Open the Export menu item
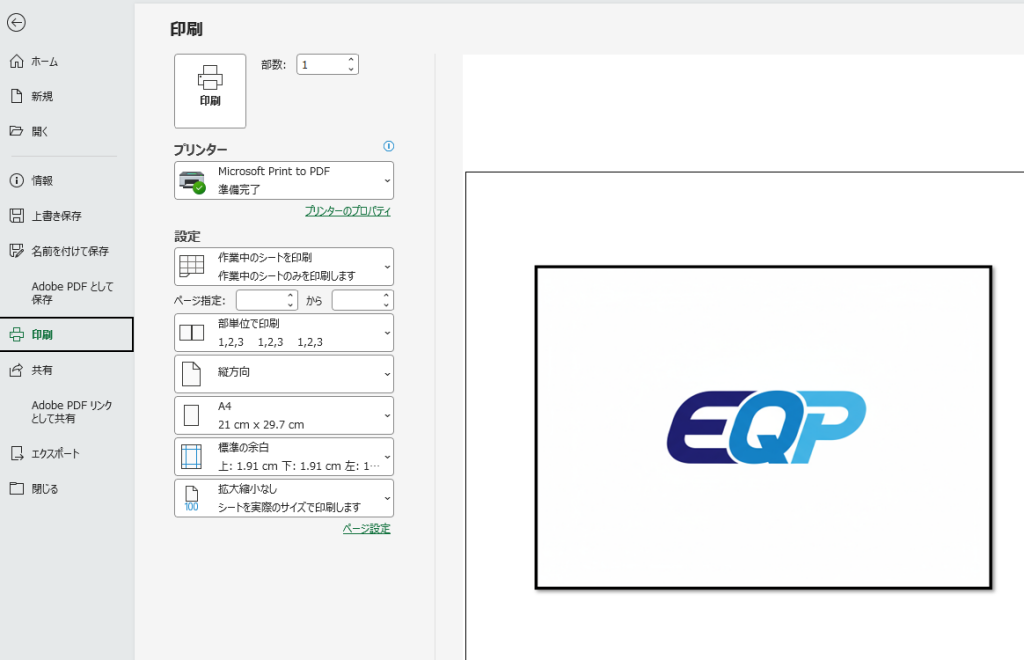The width and height of the screenshot is (1024, 660). point(55,454)
